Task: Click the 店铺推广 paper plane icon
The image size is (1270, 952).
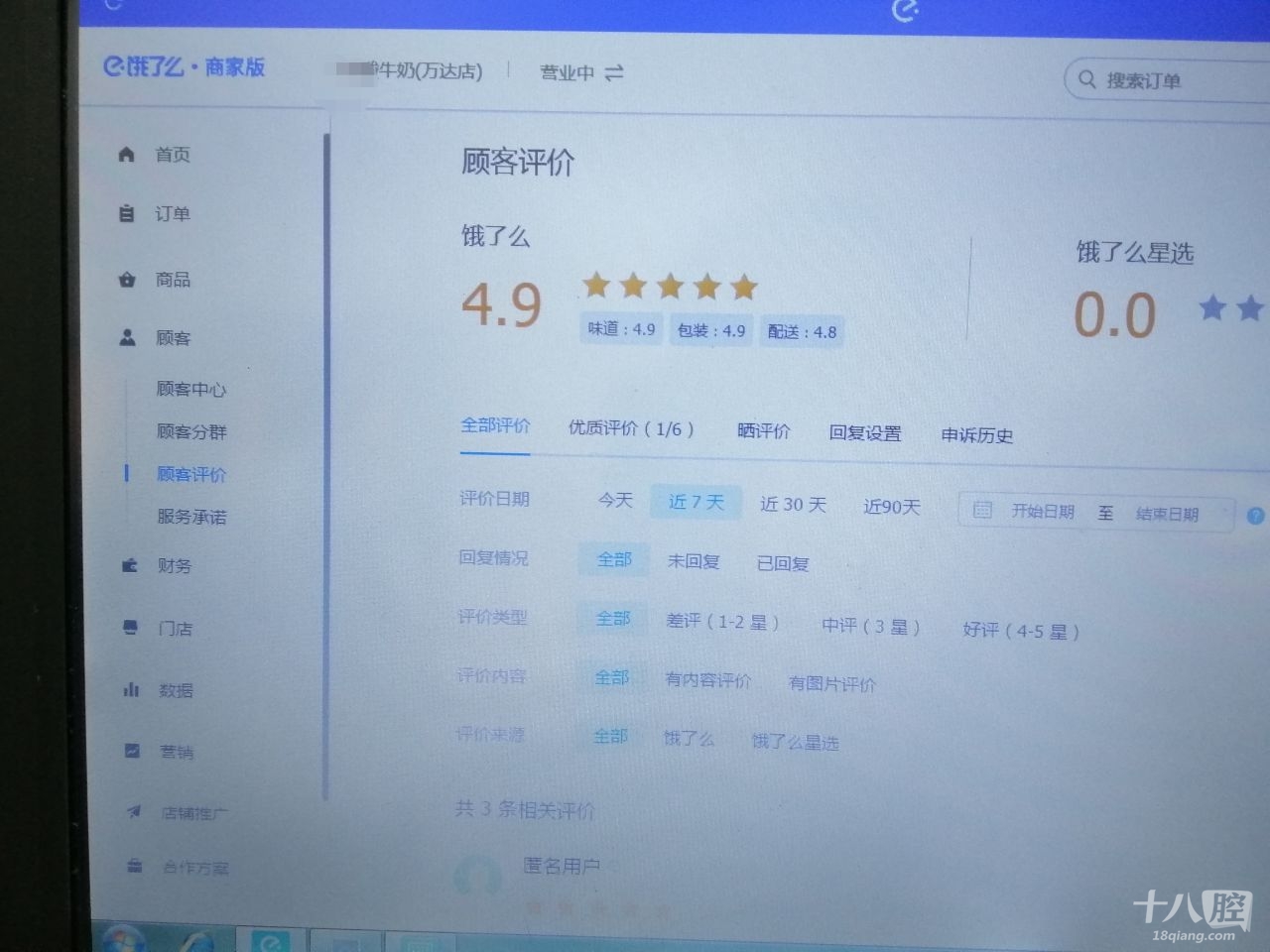Action: (x=133, y=811)
